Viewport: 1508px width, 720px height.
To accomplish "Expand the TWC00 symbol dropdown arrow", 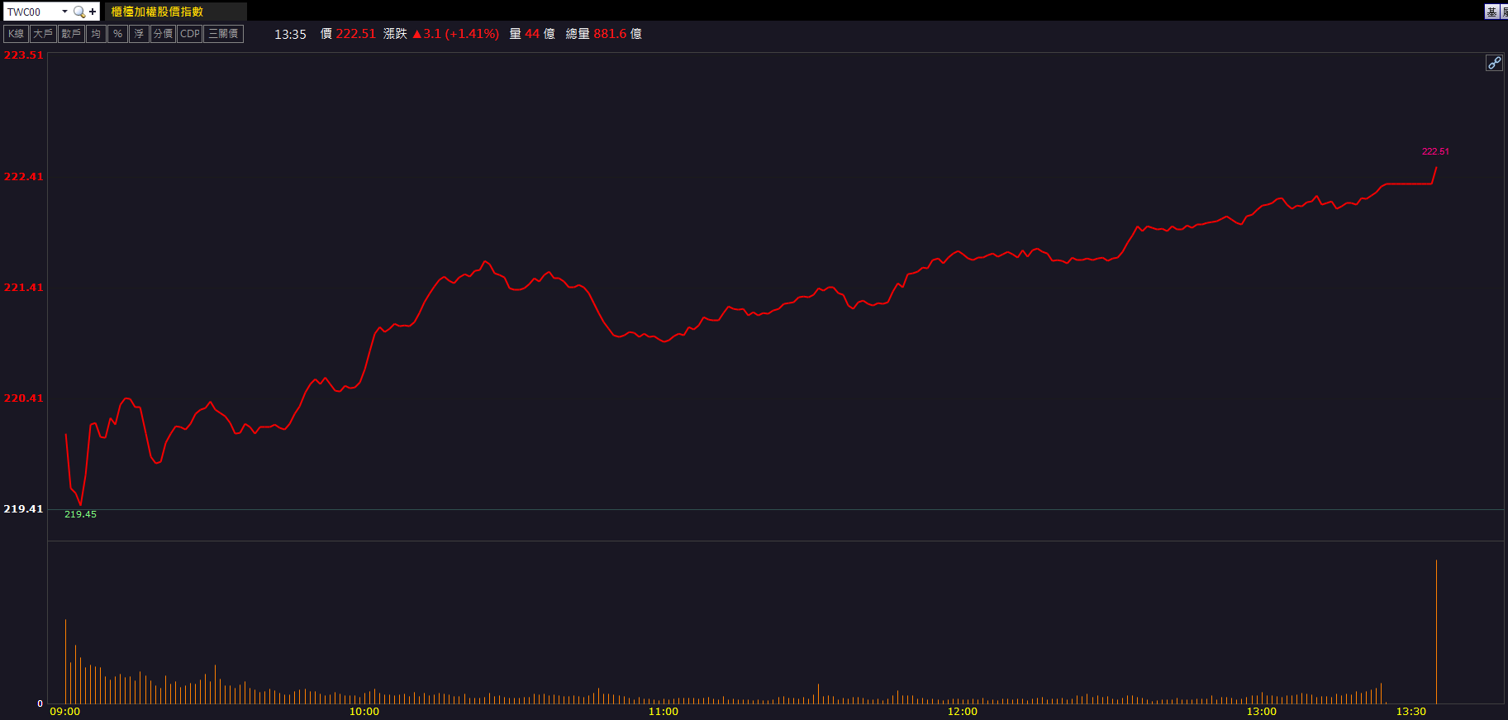I will (x=65, y=12).
